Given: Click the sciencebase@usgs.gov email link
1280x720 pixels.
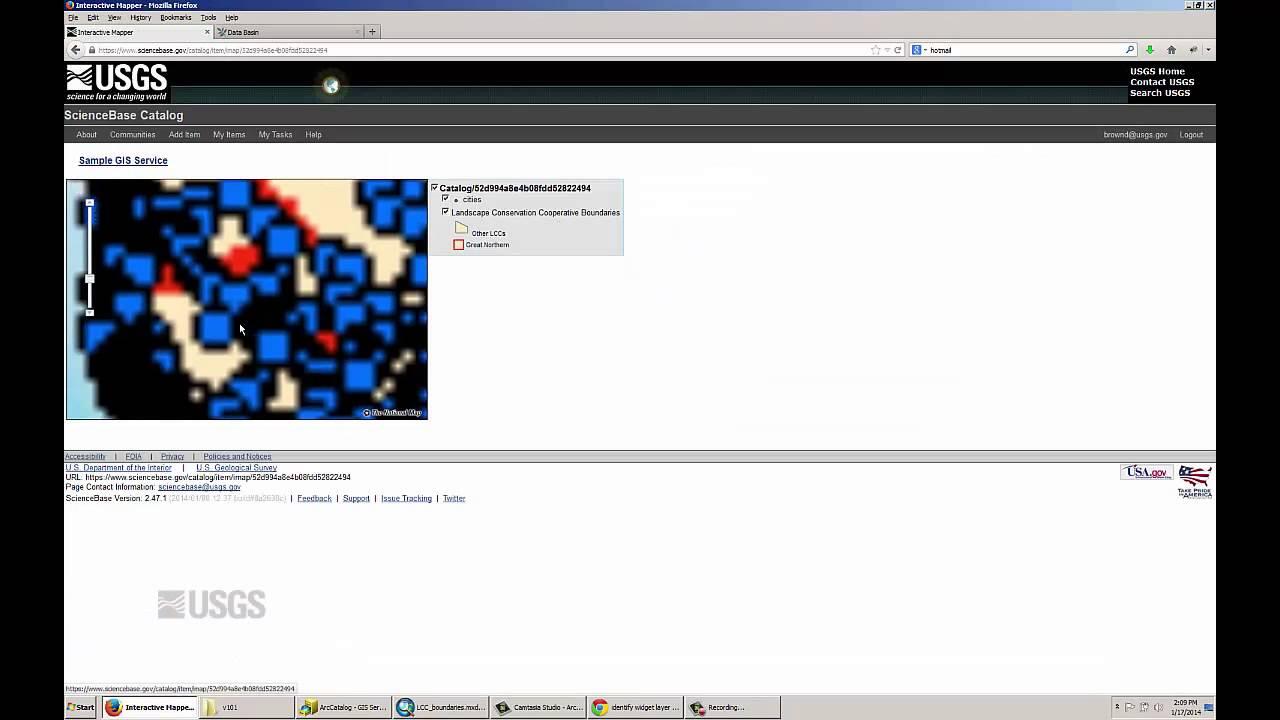Looking at the screenshot, I should 199,487.
